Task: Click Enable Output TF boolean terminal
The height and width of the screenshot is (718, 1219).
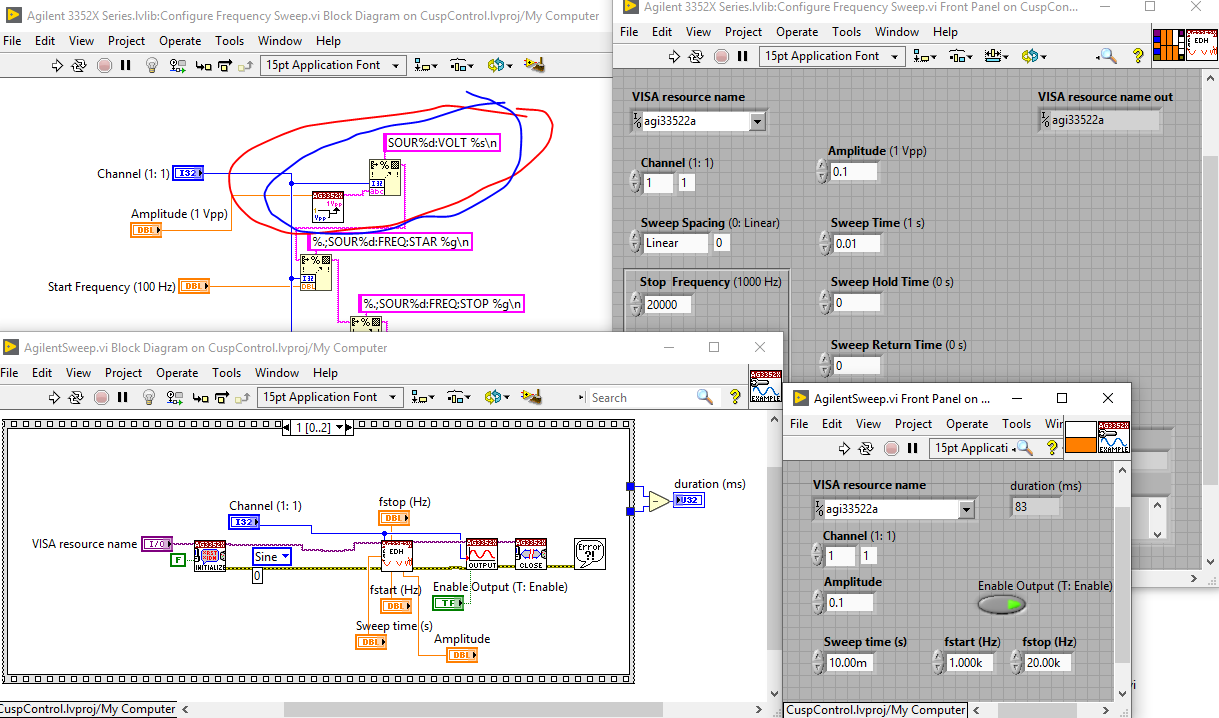Action: [448, 603]
